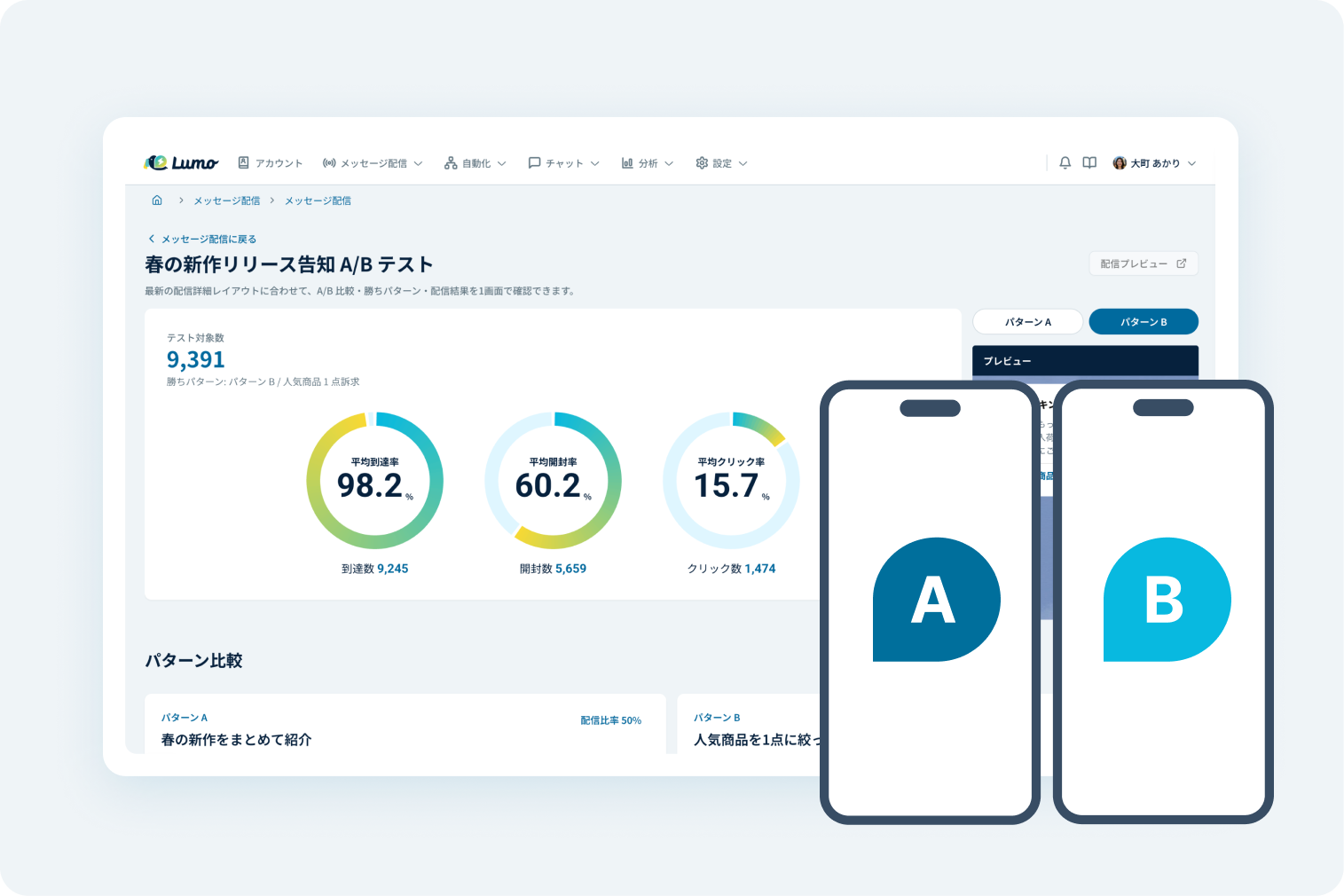Screen dimensions: 1344x896
Task: Click the メッセージ配信に戻る back link
Action: click(201, 239)
